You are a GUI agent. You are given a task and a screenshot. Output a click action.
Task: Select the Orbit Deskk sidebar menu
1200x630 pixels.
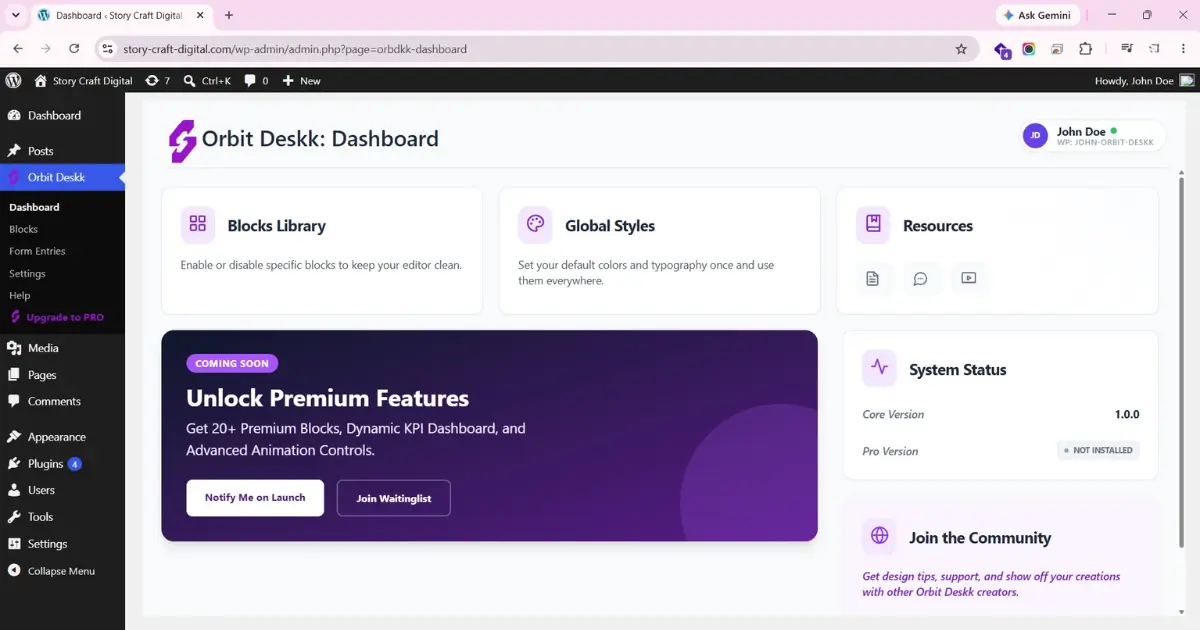(62, 177)
